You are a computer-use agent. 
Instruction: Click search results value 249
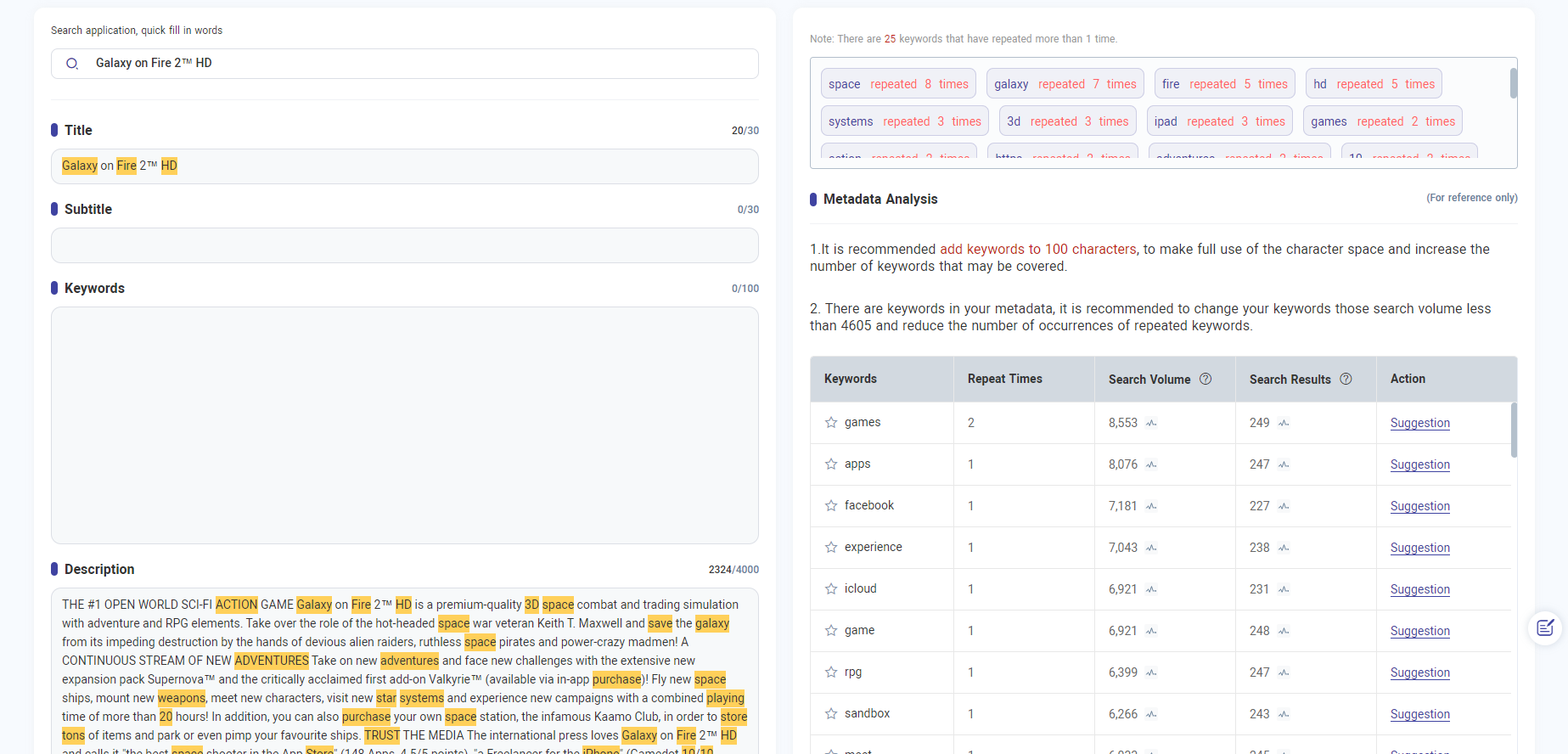(x=1259, y=423)
